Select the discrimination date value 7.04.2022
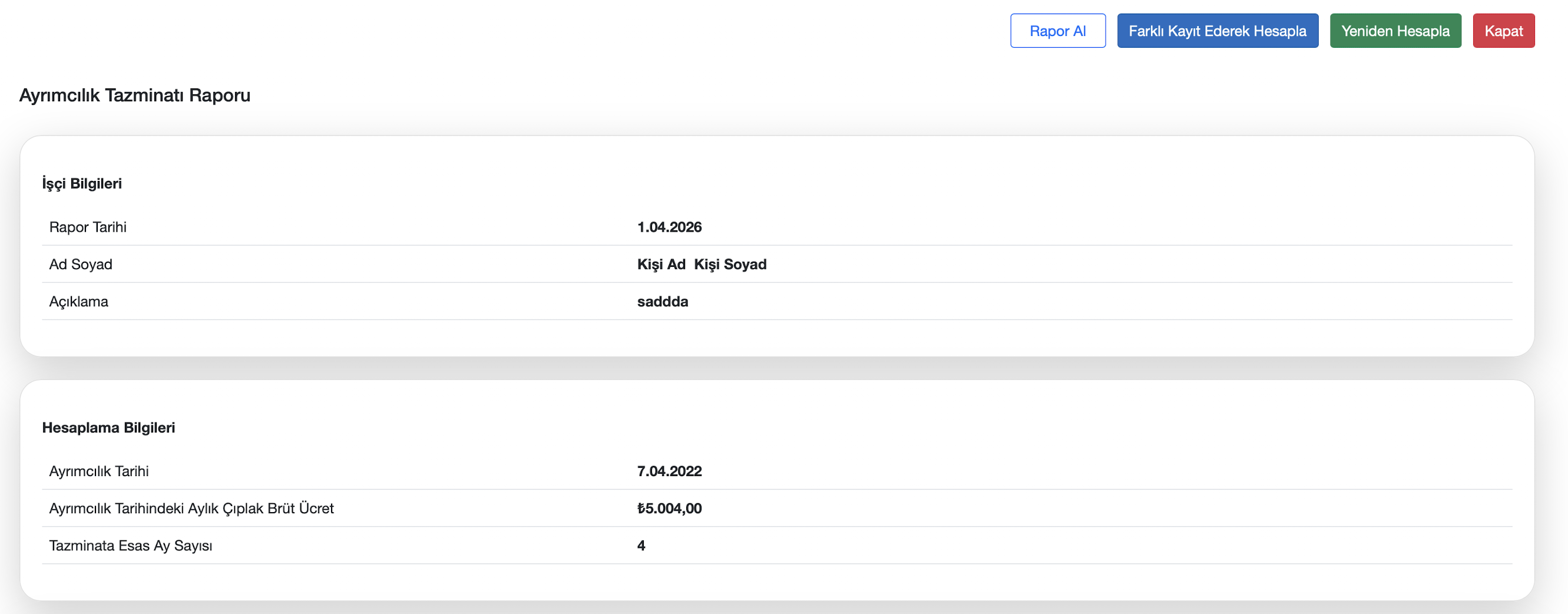This screenshot has width=1568, height=614. [x=669, y=471]
